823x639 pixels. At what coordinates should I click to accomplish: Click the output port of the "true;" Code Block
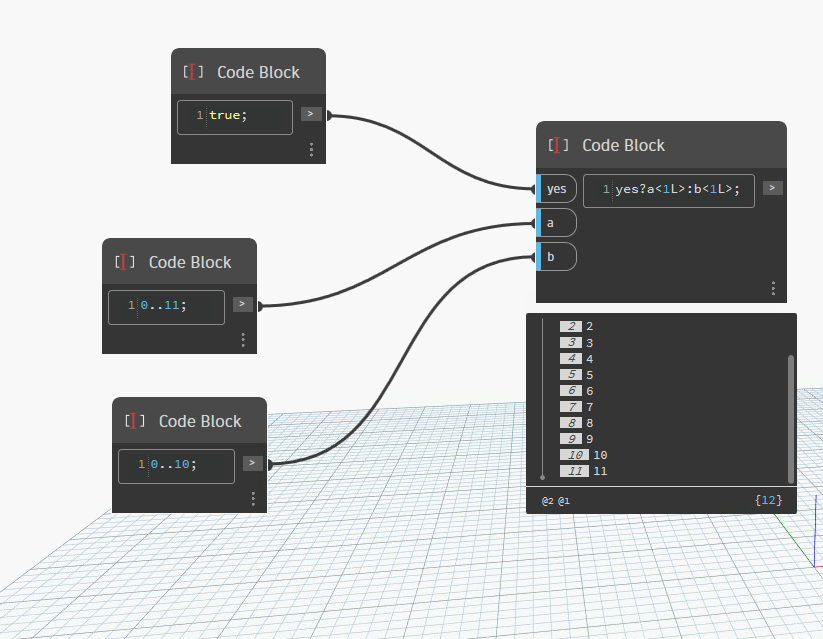[310, 113]
